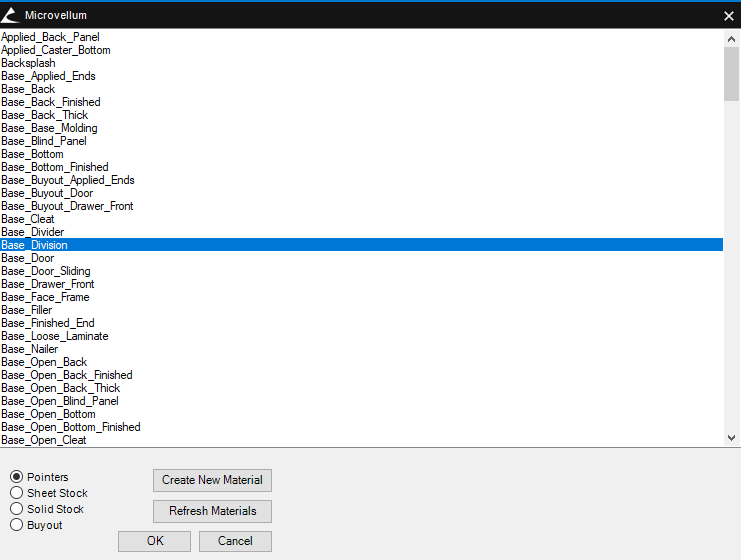741x560 pixels.
Task: Select Base_Face_Frame in the material list
Action: pyautogui.click(x=45, y=297)
